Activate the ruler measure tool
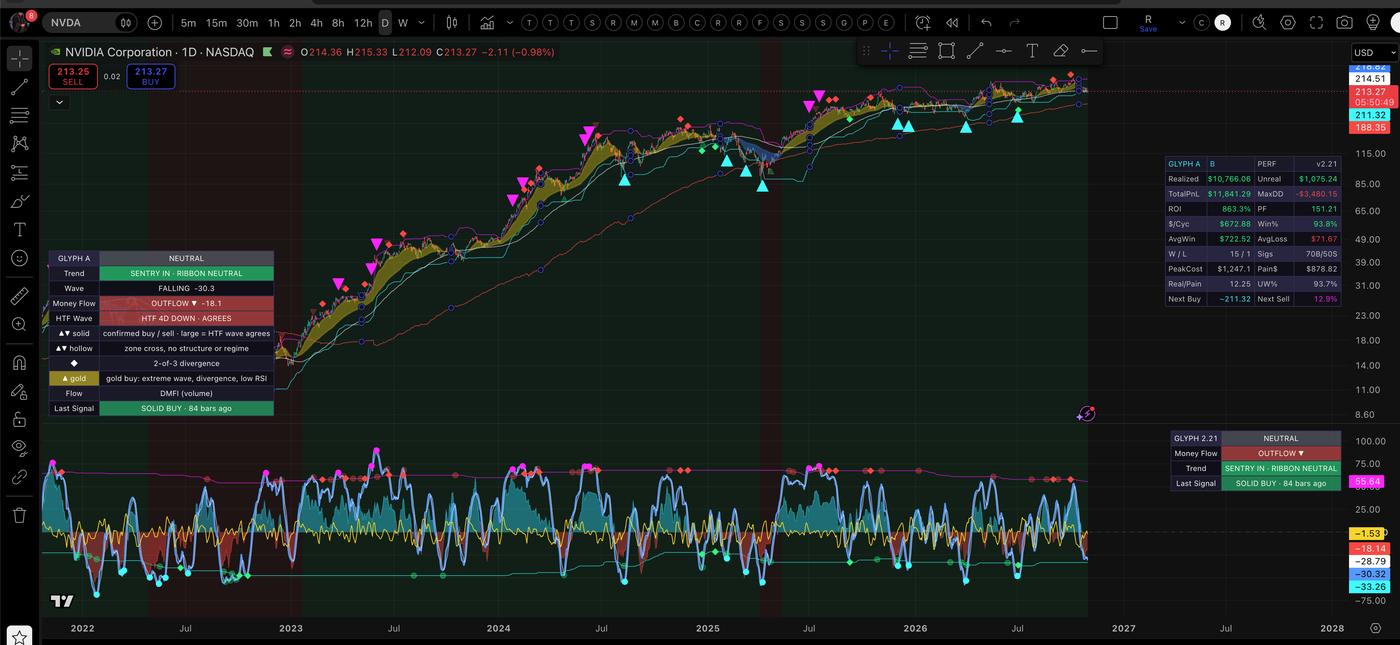Image resolution: width=1400 pixels, height=645 pixels. [19, 296]
